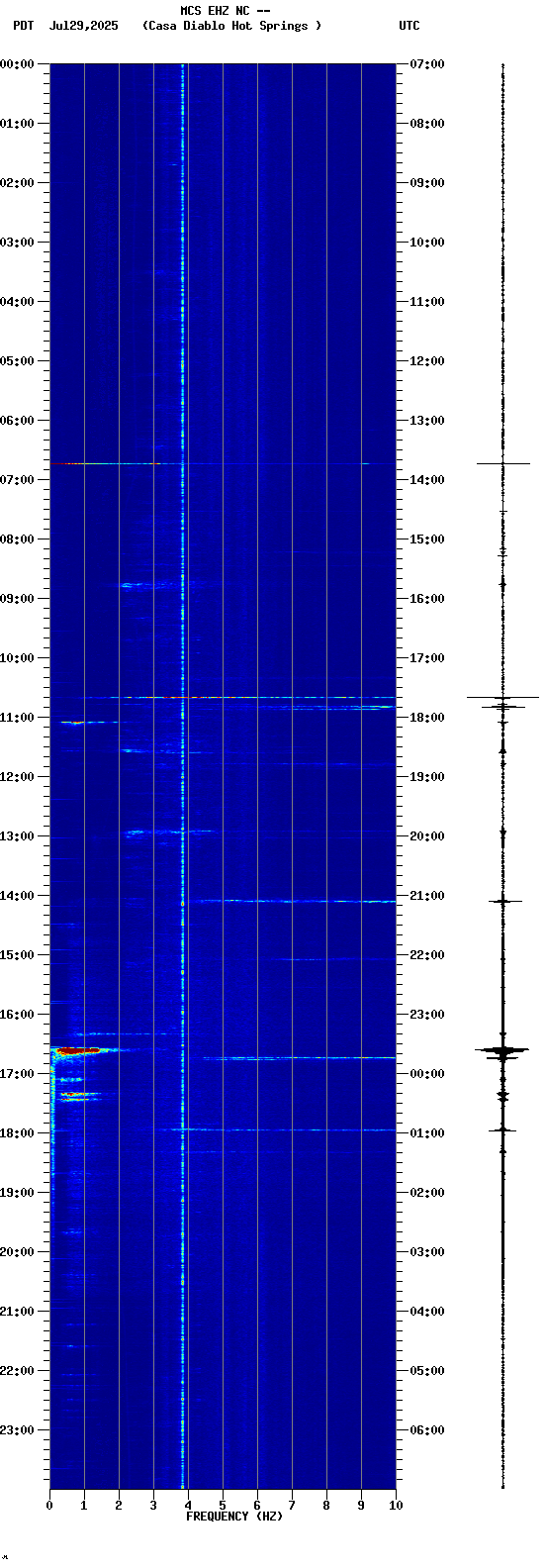Click the "(Casa Diablo Hot Springs )" location text
Viewport: 546px width, 1568px height.
(231, 26)
